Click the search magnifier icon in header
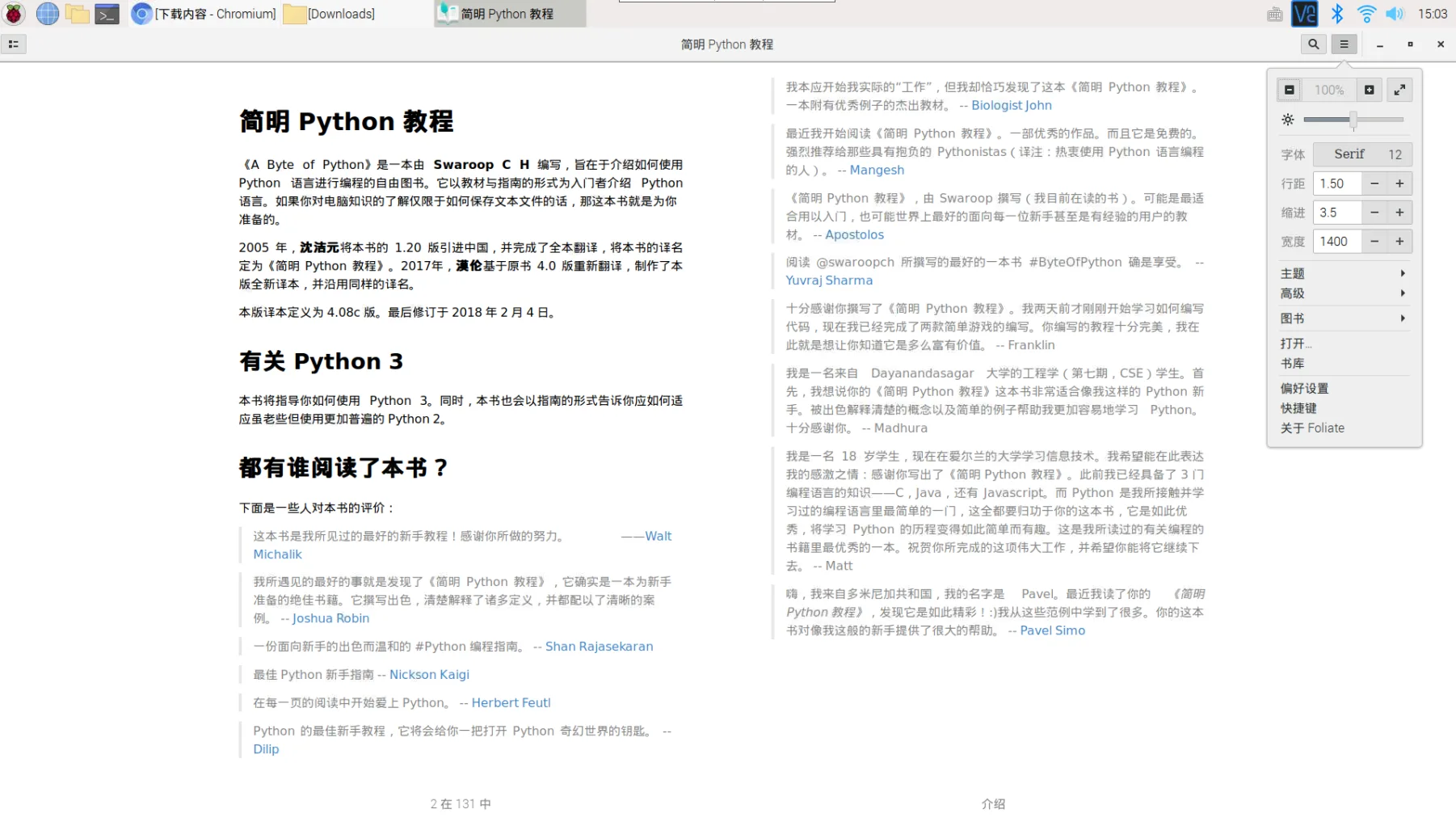 pos(1313,44)
